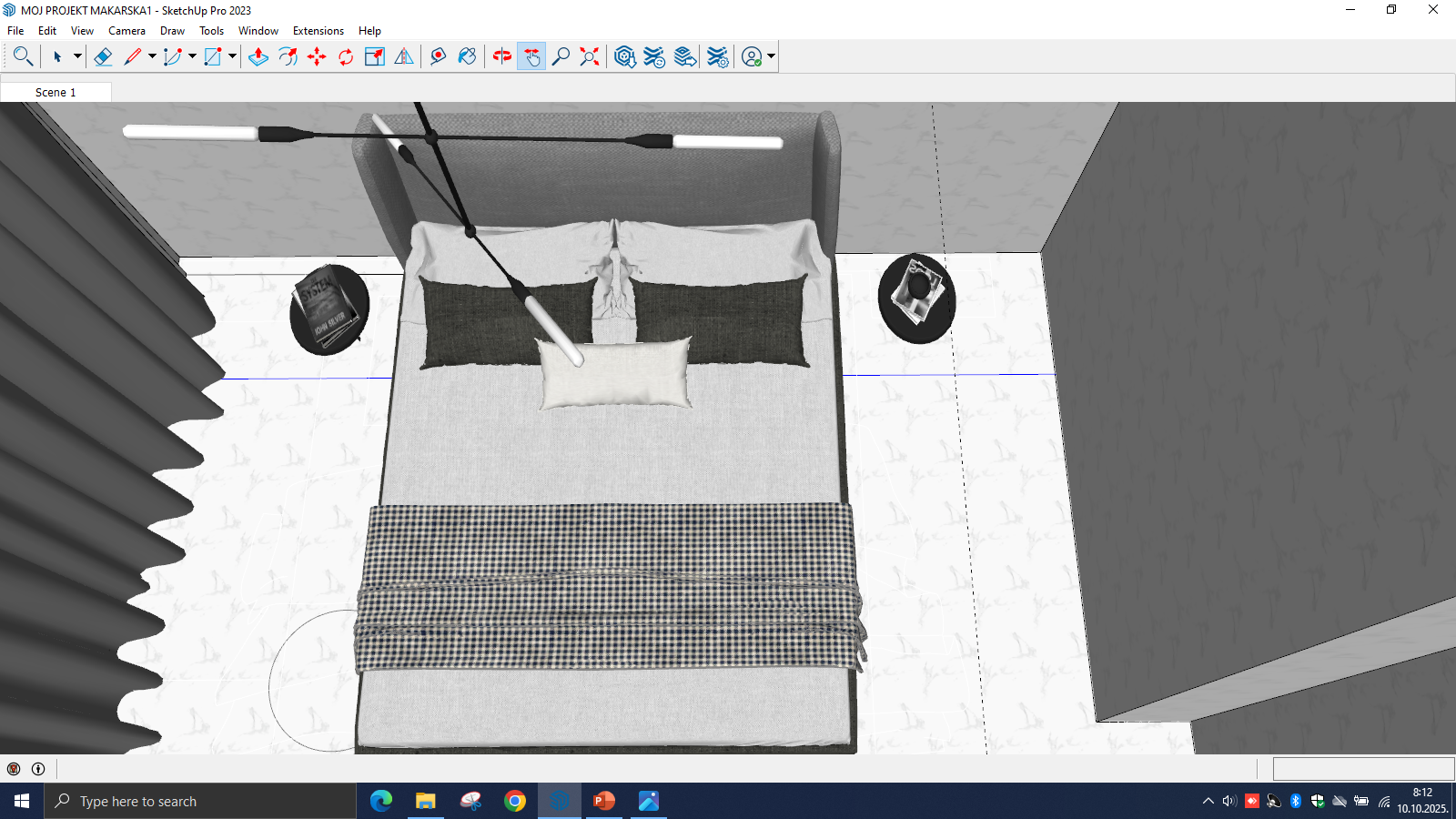Choose the Tape Measure tool
The height and width of the screenshot is (819, 1456).
click(438, 56)
